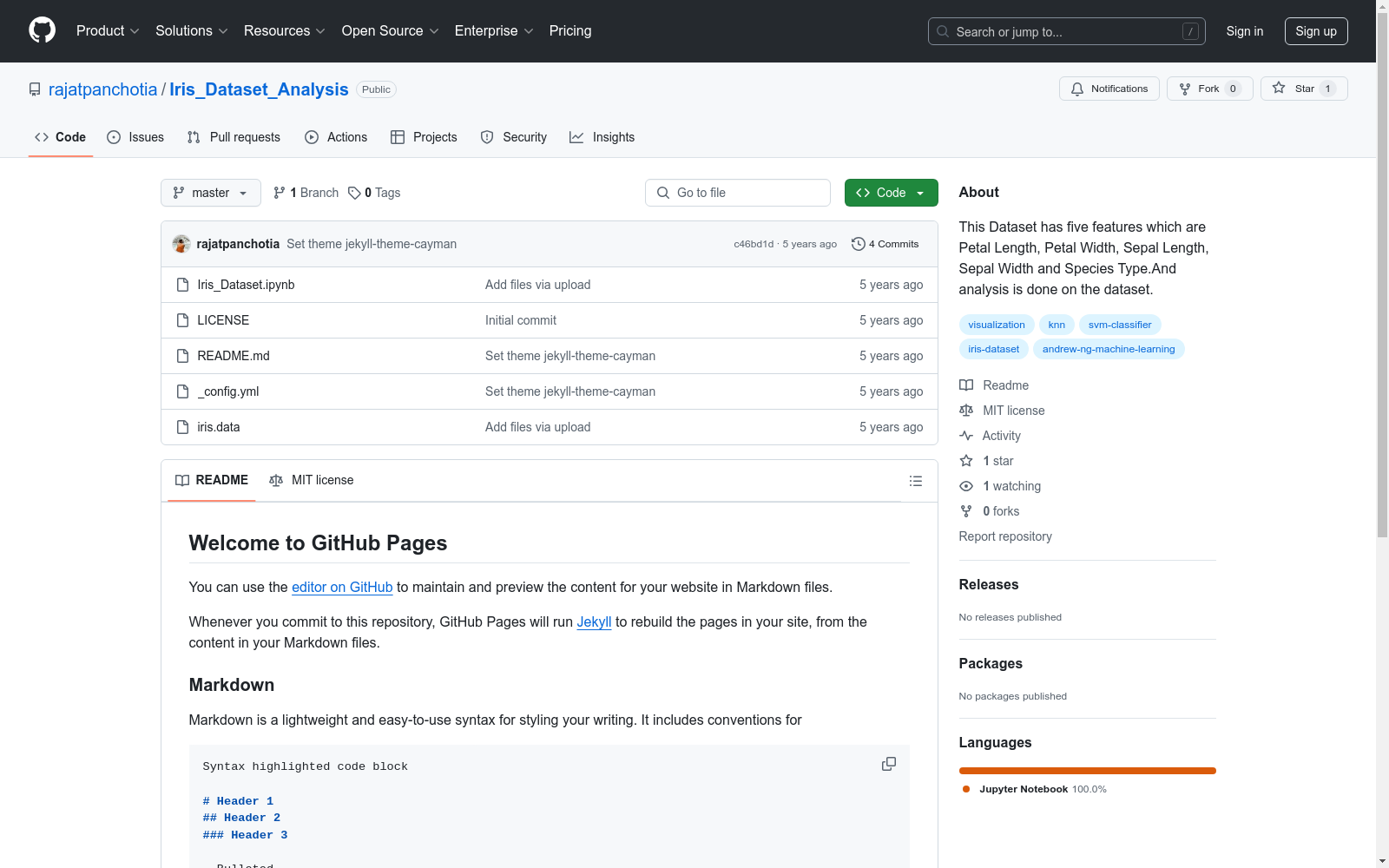The image size is (1389, 868).
Task: Click the svm-classifier topic tag
Action: (x=1120, y=325)
